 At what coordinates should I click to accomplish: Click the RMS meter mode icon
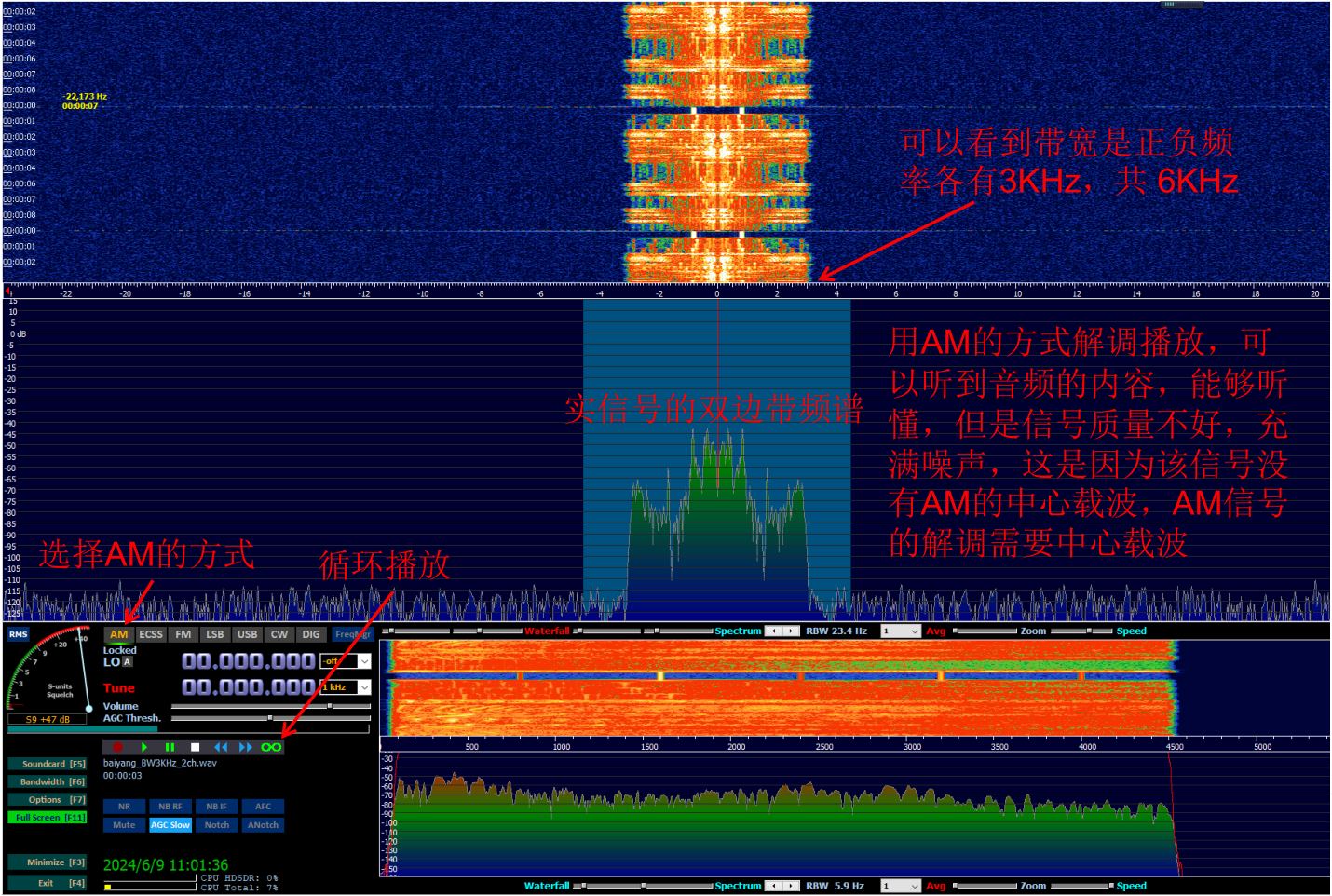19,634
